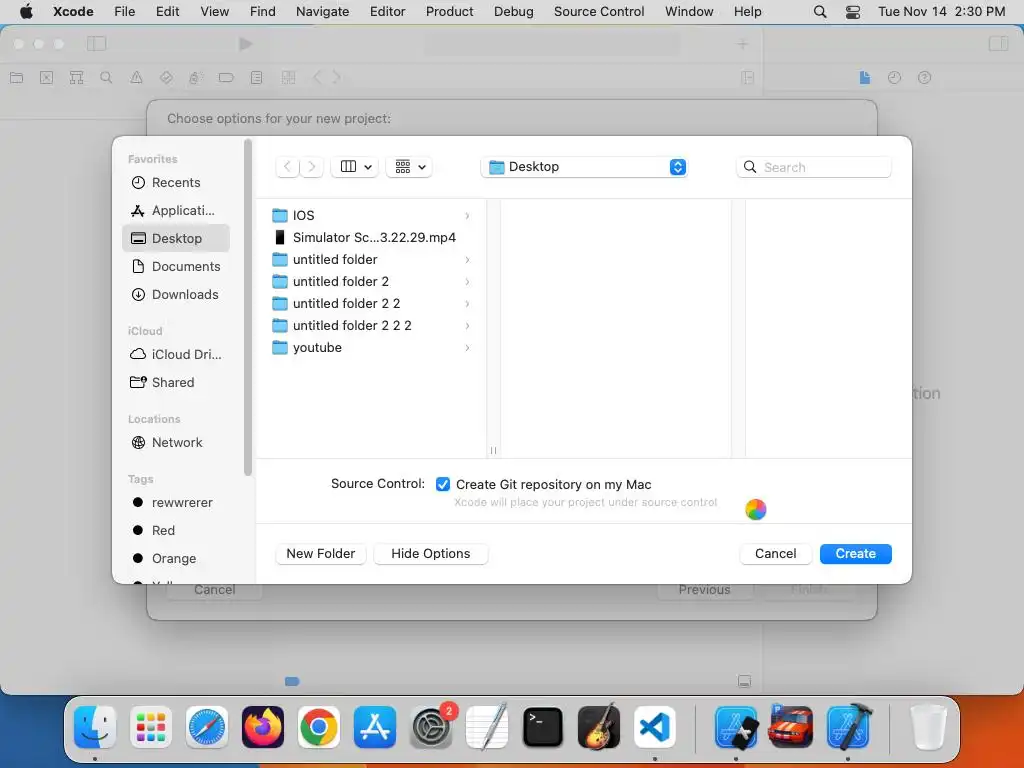The height and width of the screenshot is (768, 1024).
Task: Select Recents in the sidebar
Action: [x=176, y=182]
